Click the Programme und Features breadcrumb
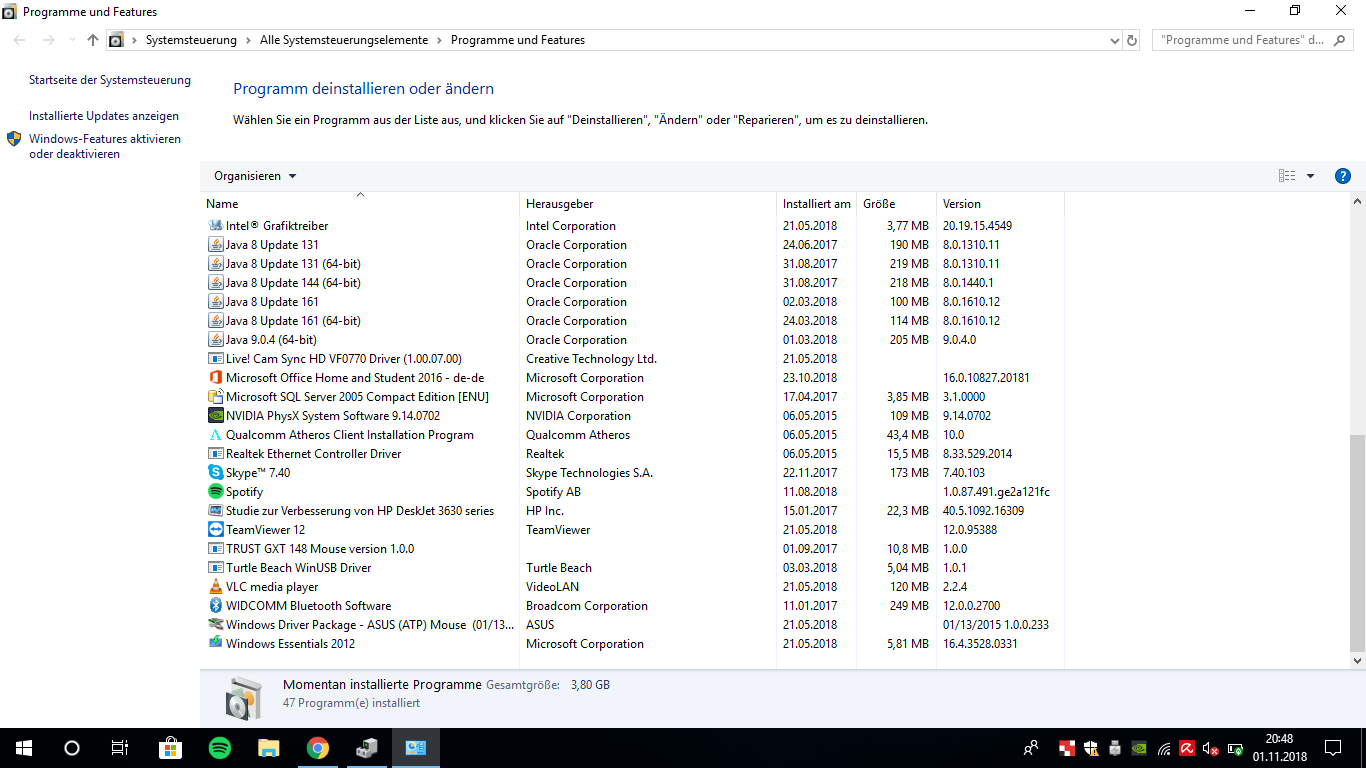 518,40
